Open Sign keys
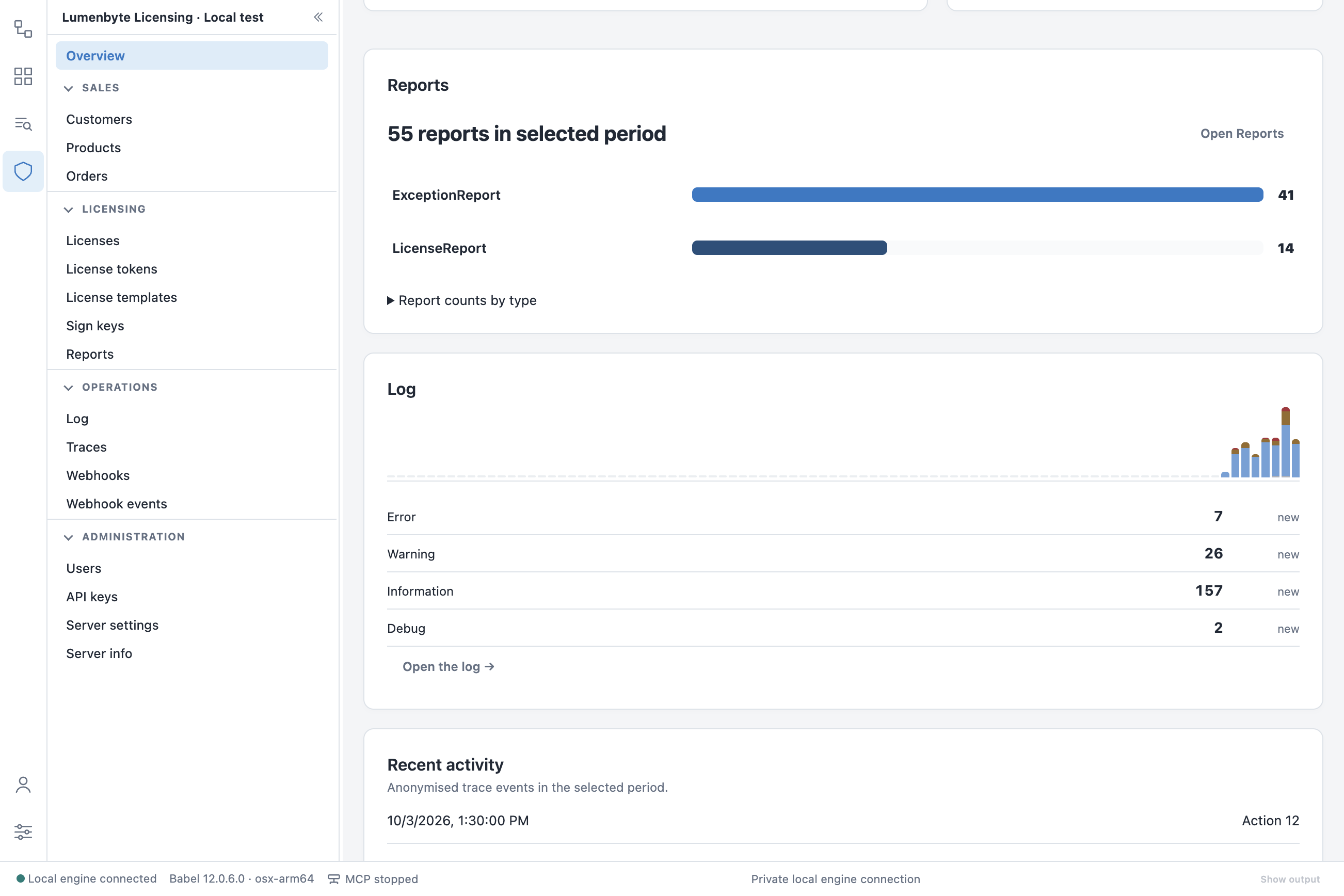Viewport: 1344px width, 896px height. click(x=95, y=326)
